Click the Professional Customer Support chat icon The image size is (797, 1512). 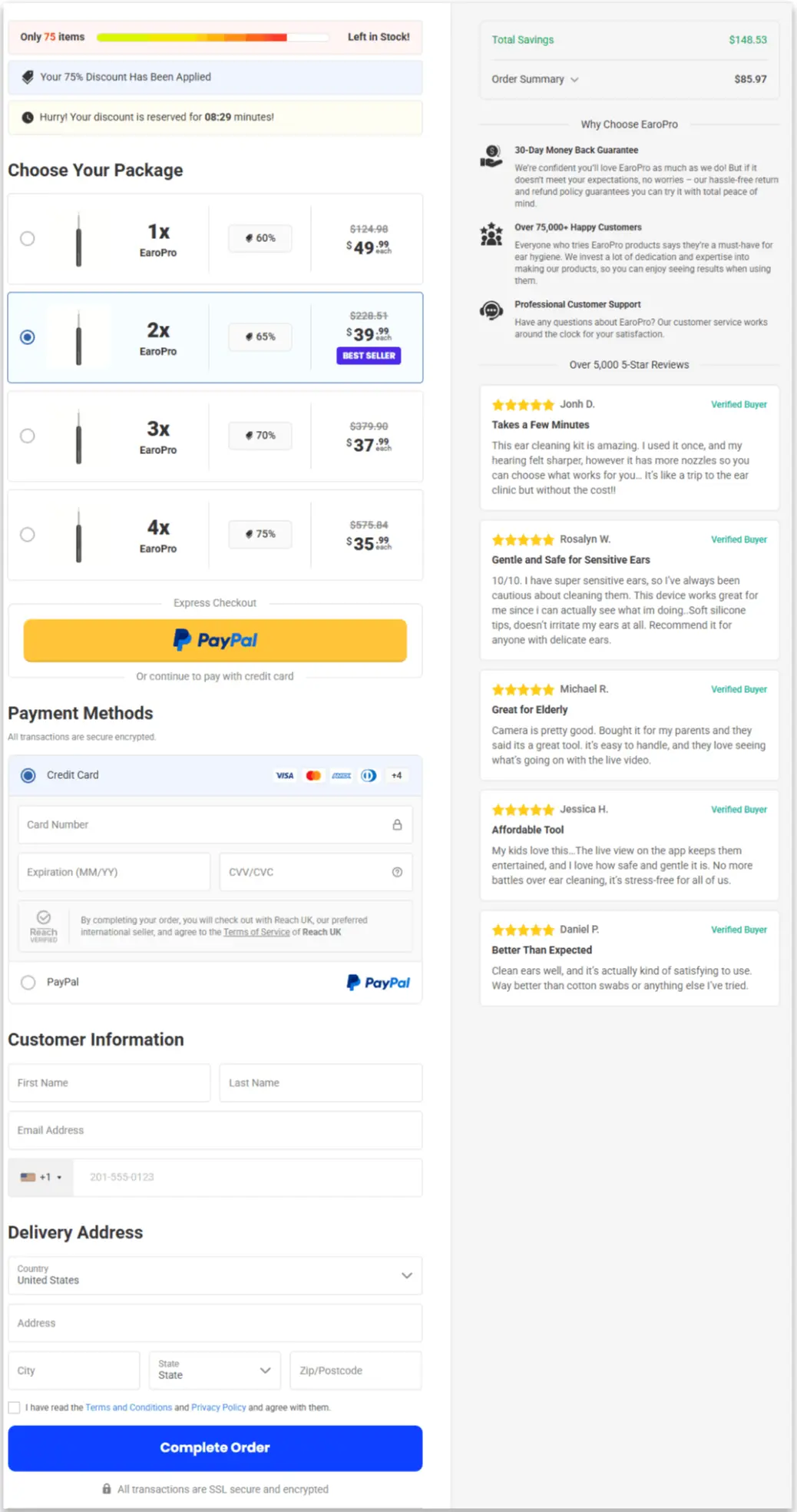(491, 310)
